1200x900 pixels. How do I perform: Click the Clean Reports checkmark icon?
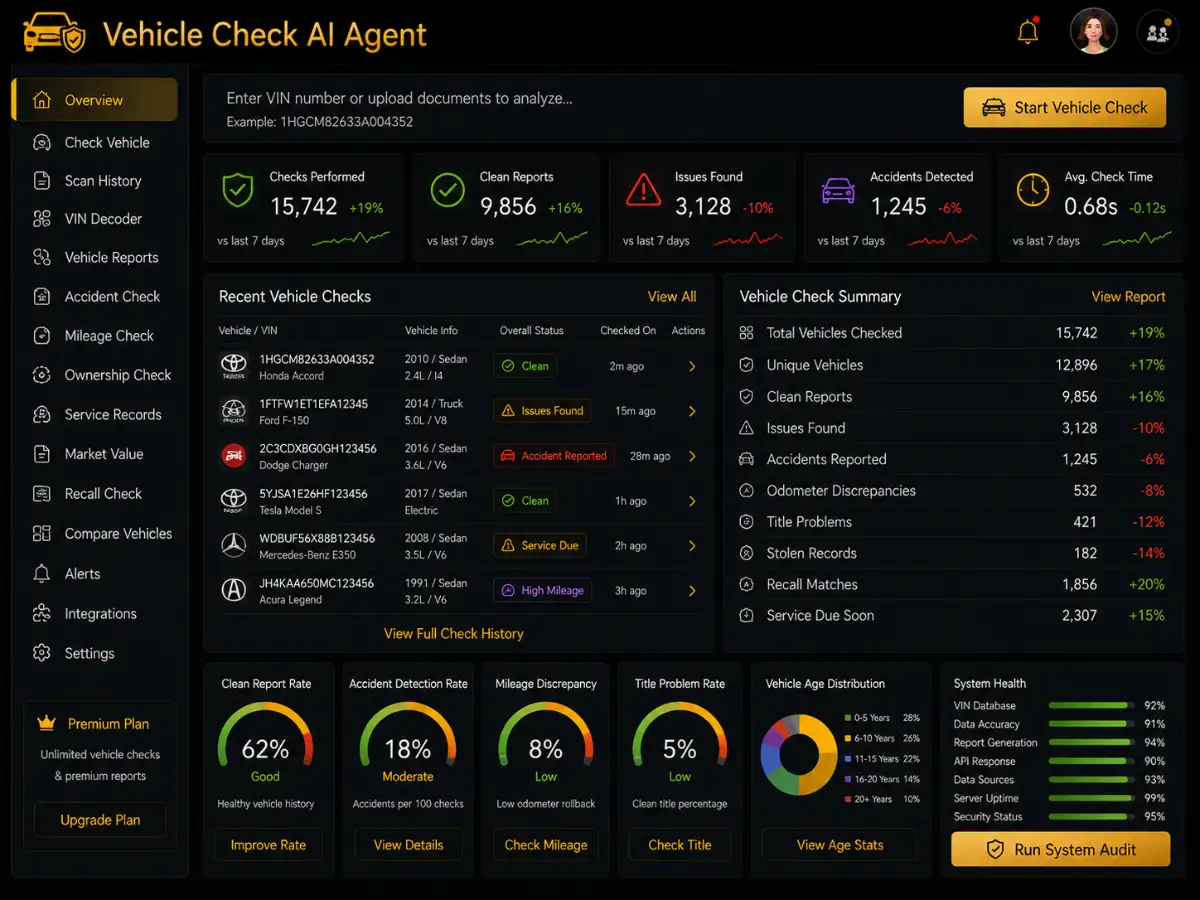pyautogui.click(x=447, y=190)
